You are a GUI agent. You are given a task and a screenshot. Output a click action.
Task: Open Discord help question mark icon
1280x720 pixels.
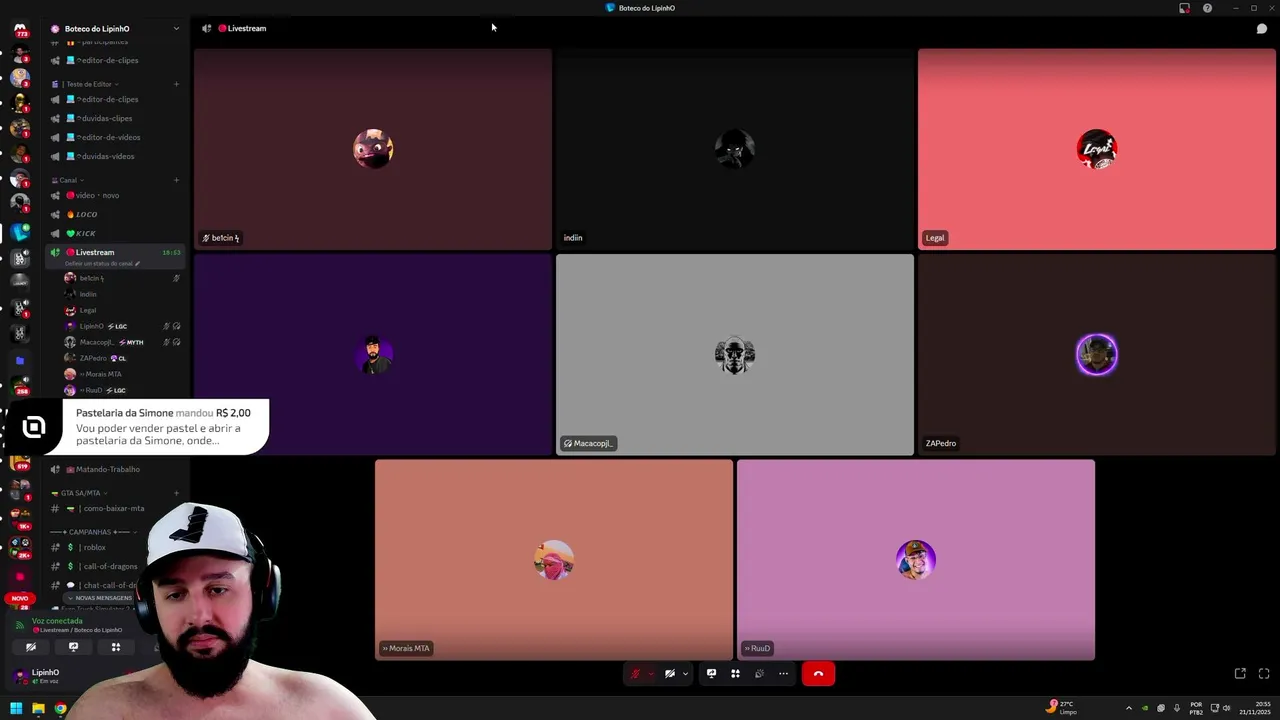(1207, 8)
